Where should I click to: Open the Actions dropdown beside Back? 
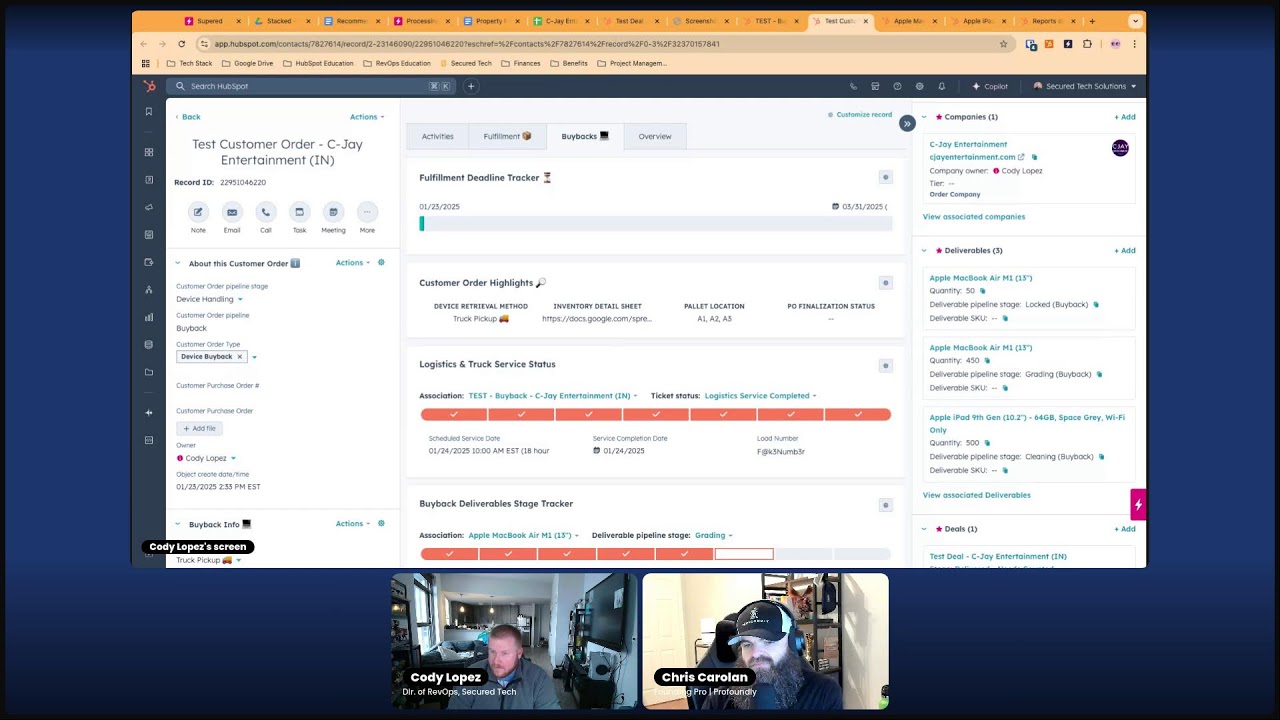367,117
